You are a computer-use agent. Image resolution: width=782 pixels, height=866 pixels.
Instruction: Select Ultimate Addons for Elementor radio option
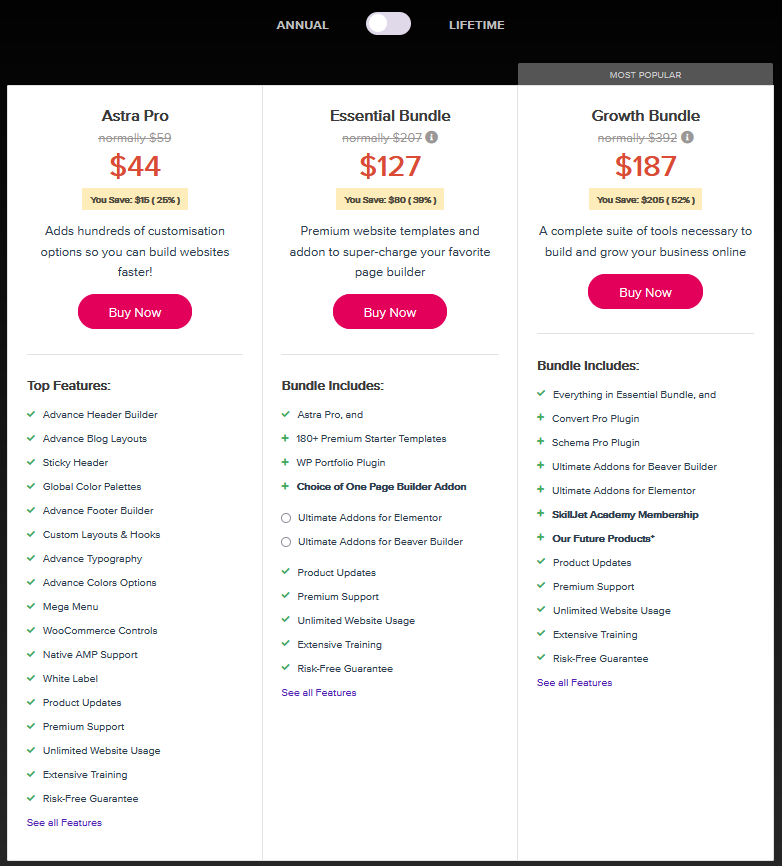pos(287,518)
